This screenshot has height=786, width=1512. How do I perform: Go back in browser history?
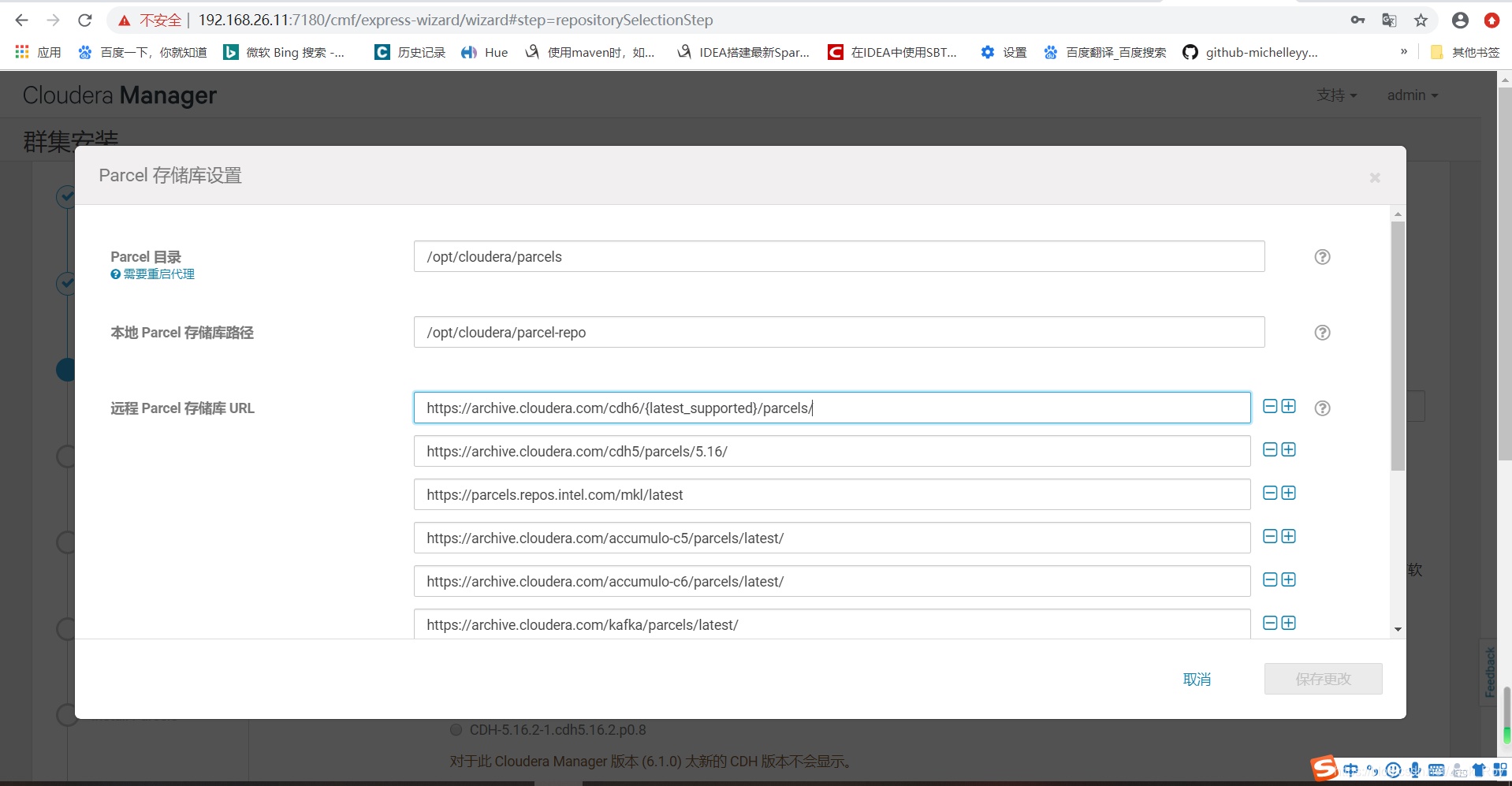coord(21,20)
